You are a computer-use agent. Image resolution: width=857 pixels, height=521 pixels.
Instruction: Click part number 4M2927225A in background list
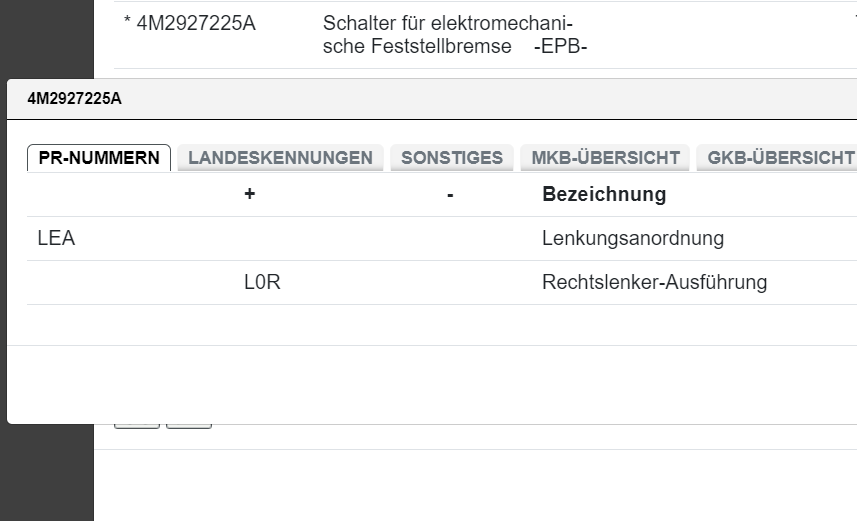point(195,23)
